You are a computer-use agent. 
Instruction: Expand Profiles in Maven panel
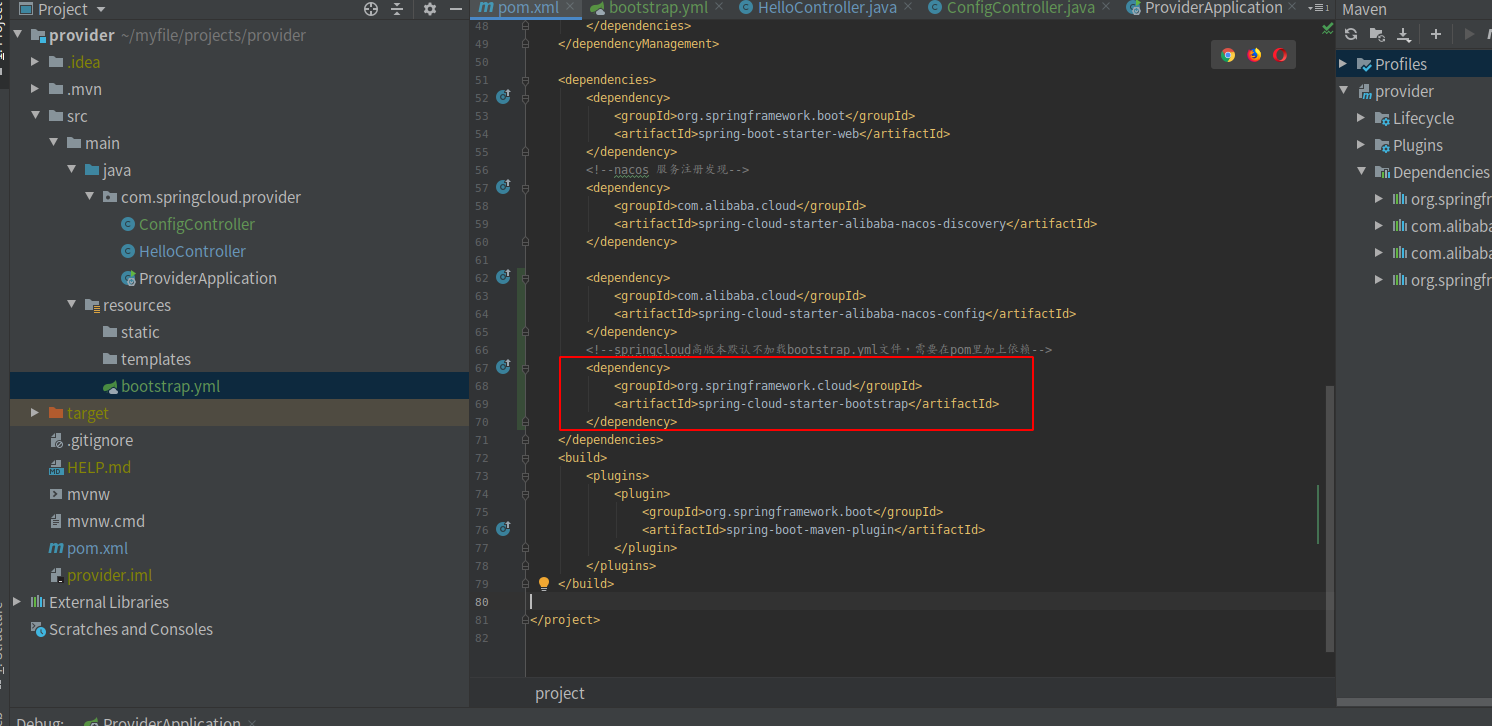coord(1344,64)
